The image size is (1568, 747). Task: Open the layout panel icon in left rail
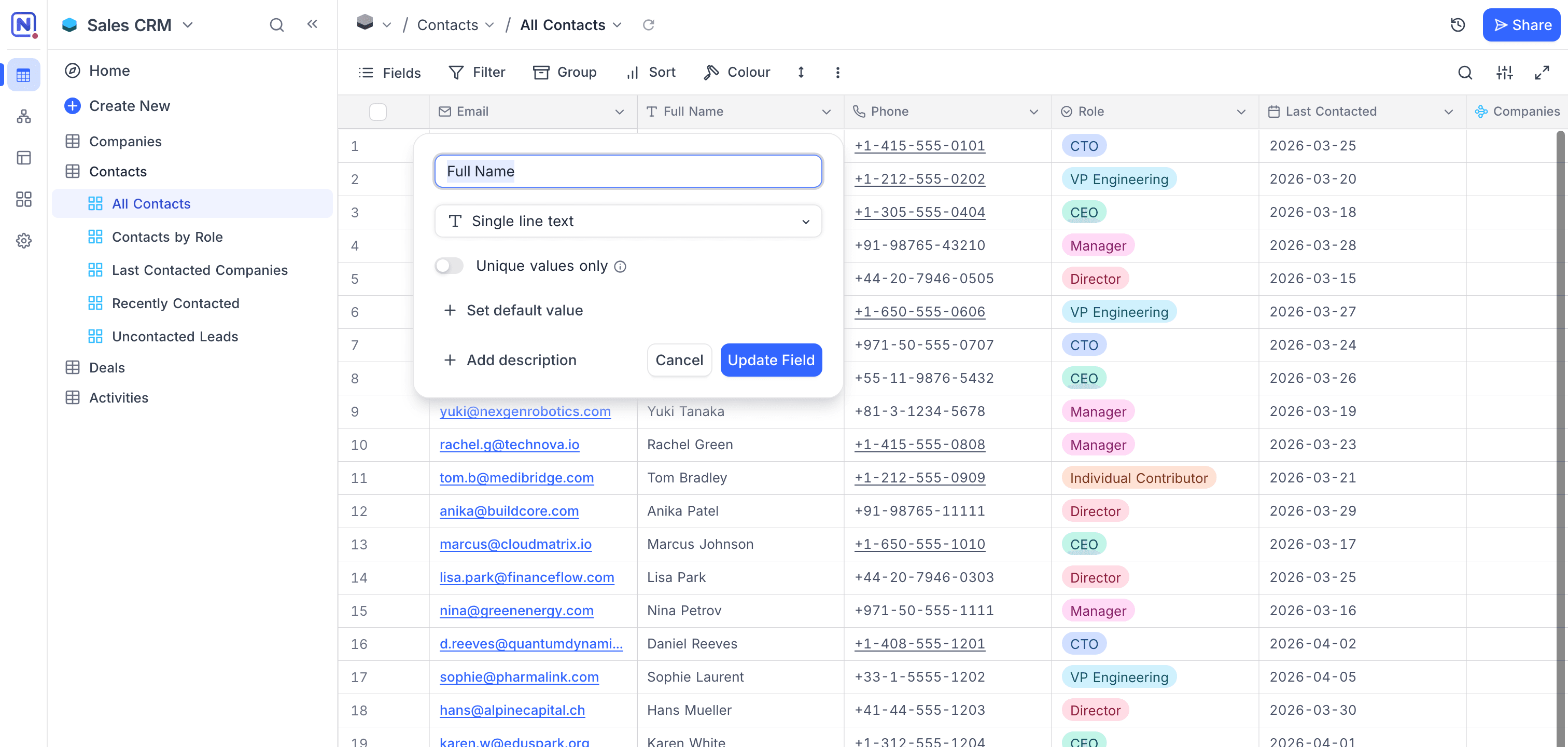pos(24,158)
